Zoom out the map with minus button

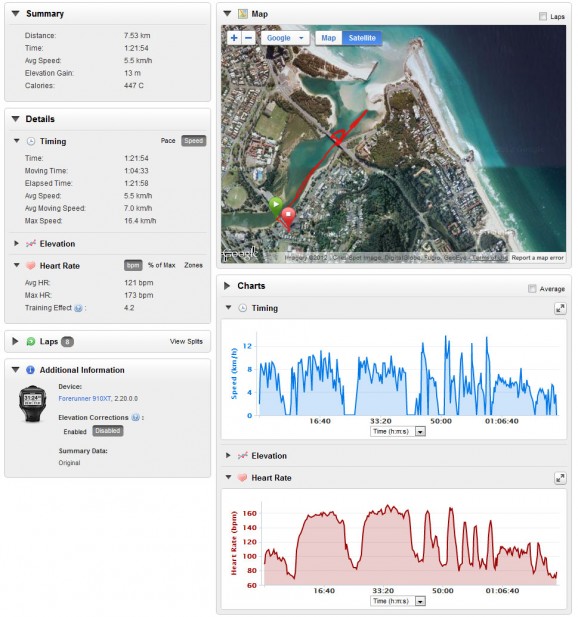248,38
